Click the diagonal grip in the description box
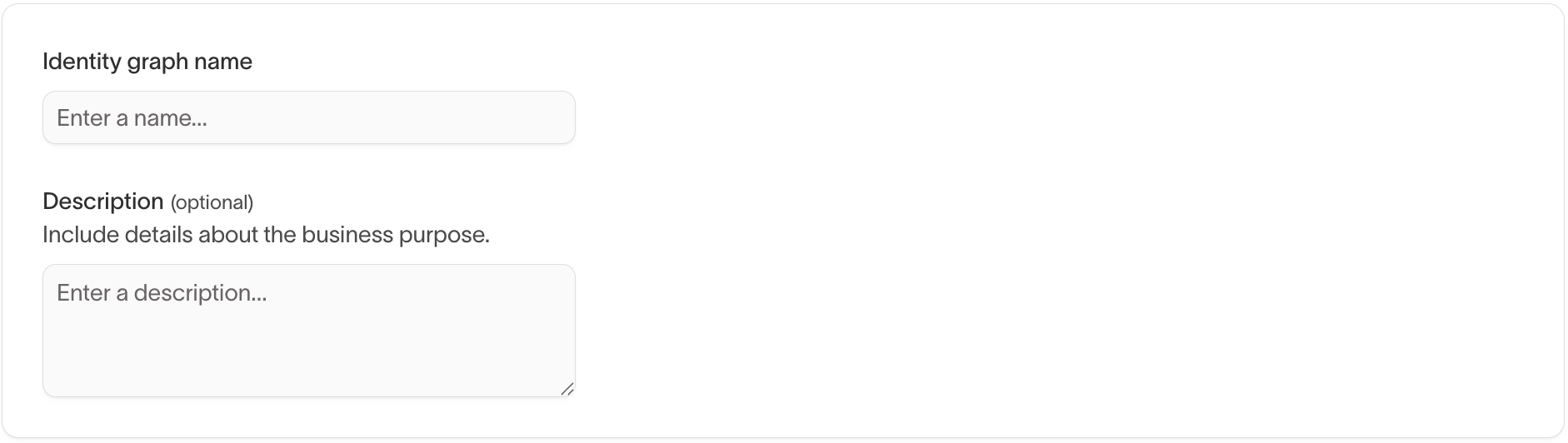1568x443 pixels. coord(567,389)
